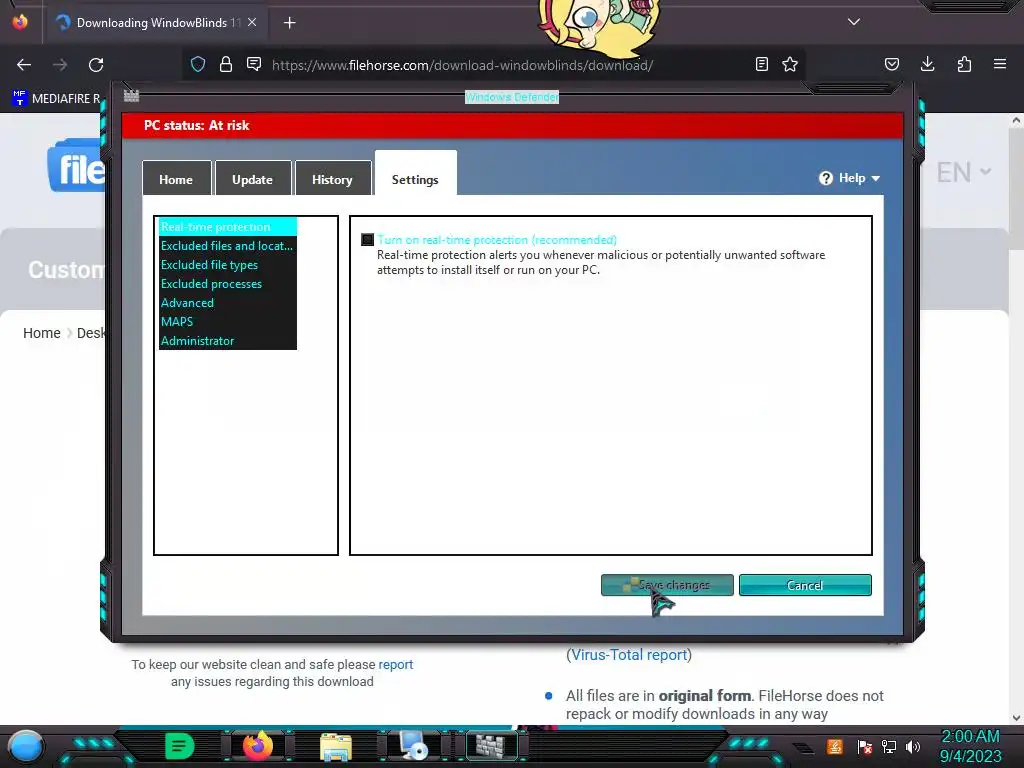
Task: Switch to the Update tab
Action: pyautogui.click(x=253, y=180)
